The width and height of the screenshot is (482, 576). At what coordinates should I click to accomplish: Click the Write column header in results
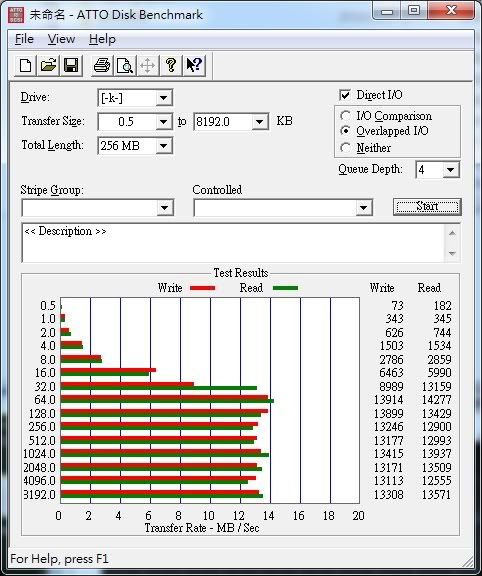382,288
